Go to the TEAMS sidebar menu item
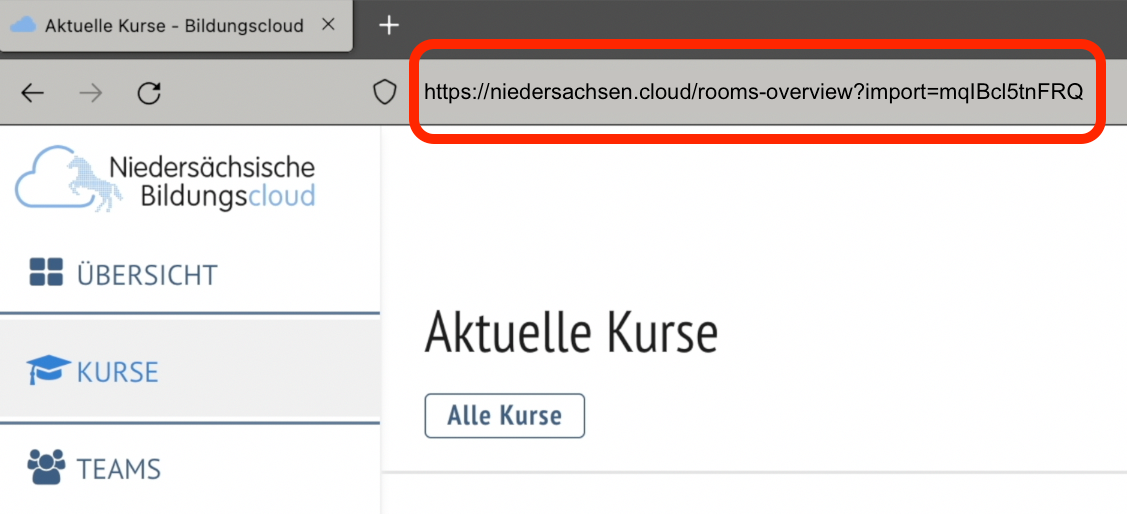This screenshot has height=514, width=1127. pos(119,469)
